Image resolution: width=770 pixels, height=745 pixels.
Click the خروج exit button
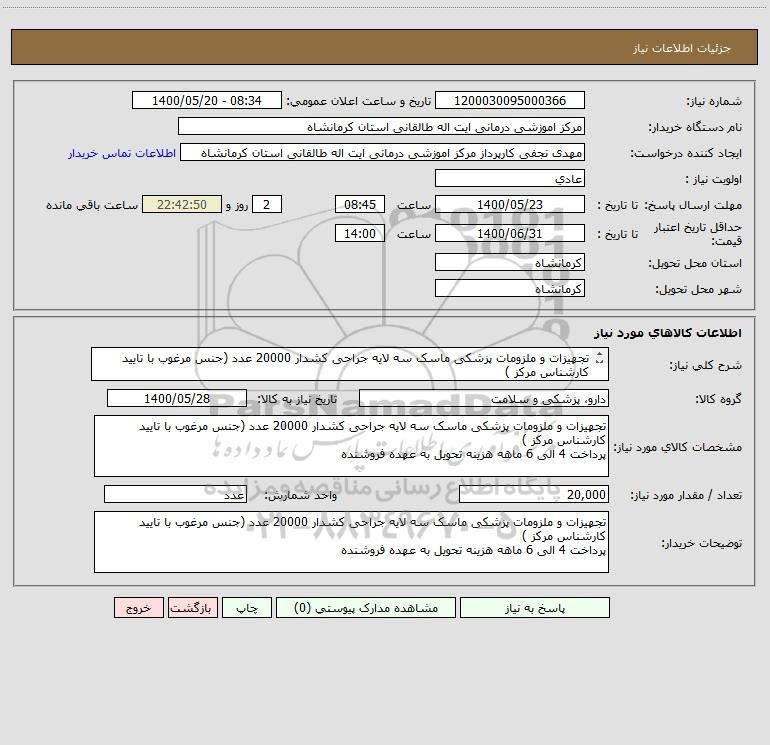pyautogui.click(x=138, y=607)
